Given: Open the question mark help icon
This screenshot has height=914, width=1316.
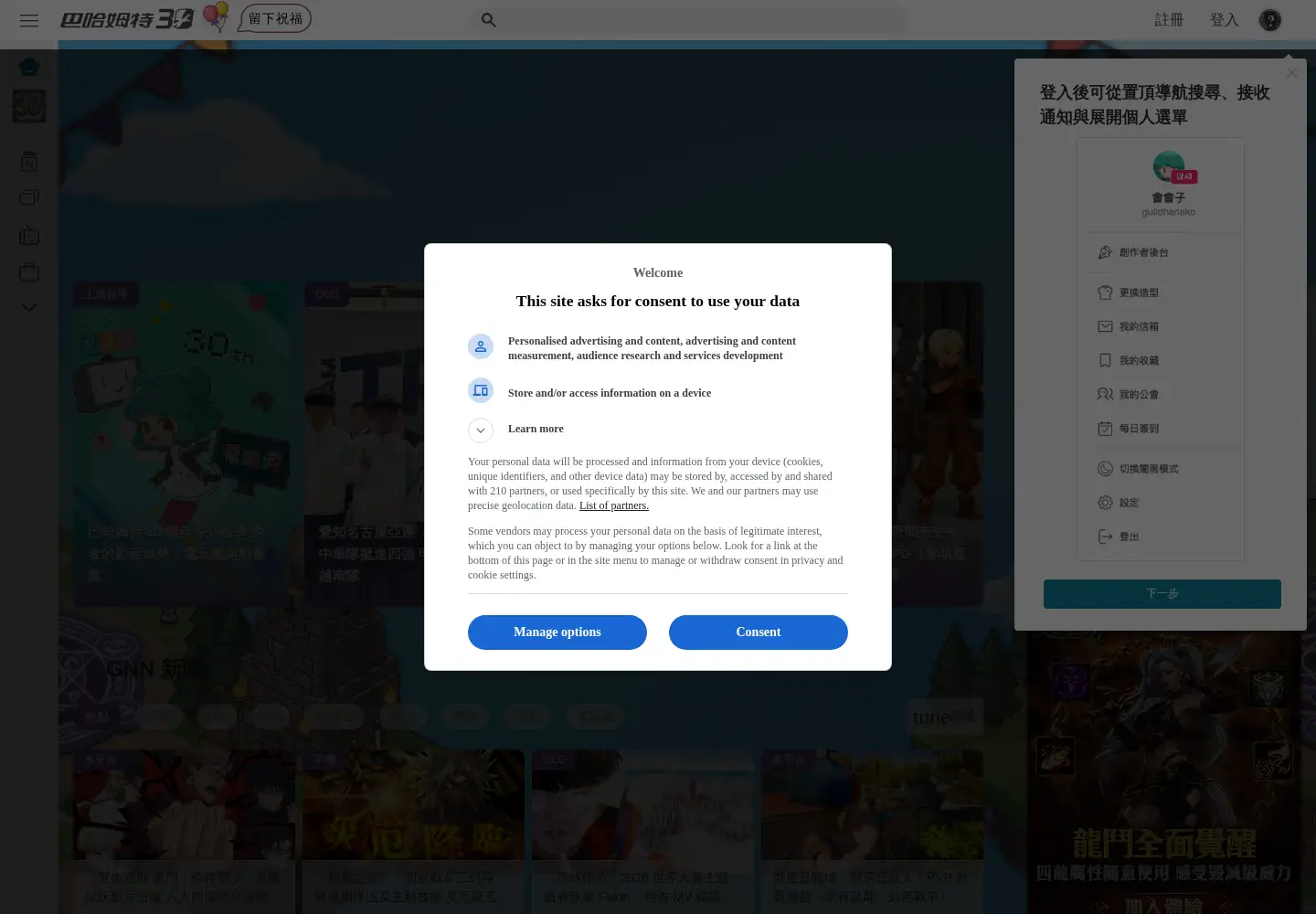Looking at the screenshot, I should [1270, 20].
